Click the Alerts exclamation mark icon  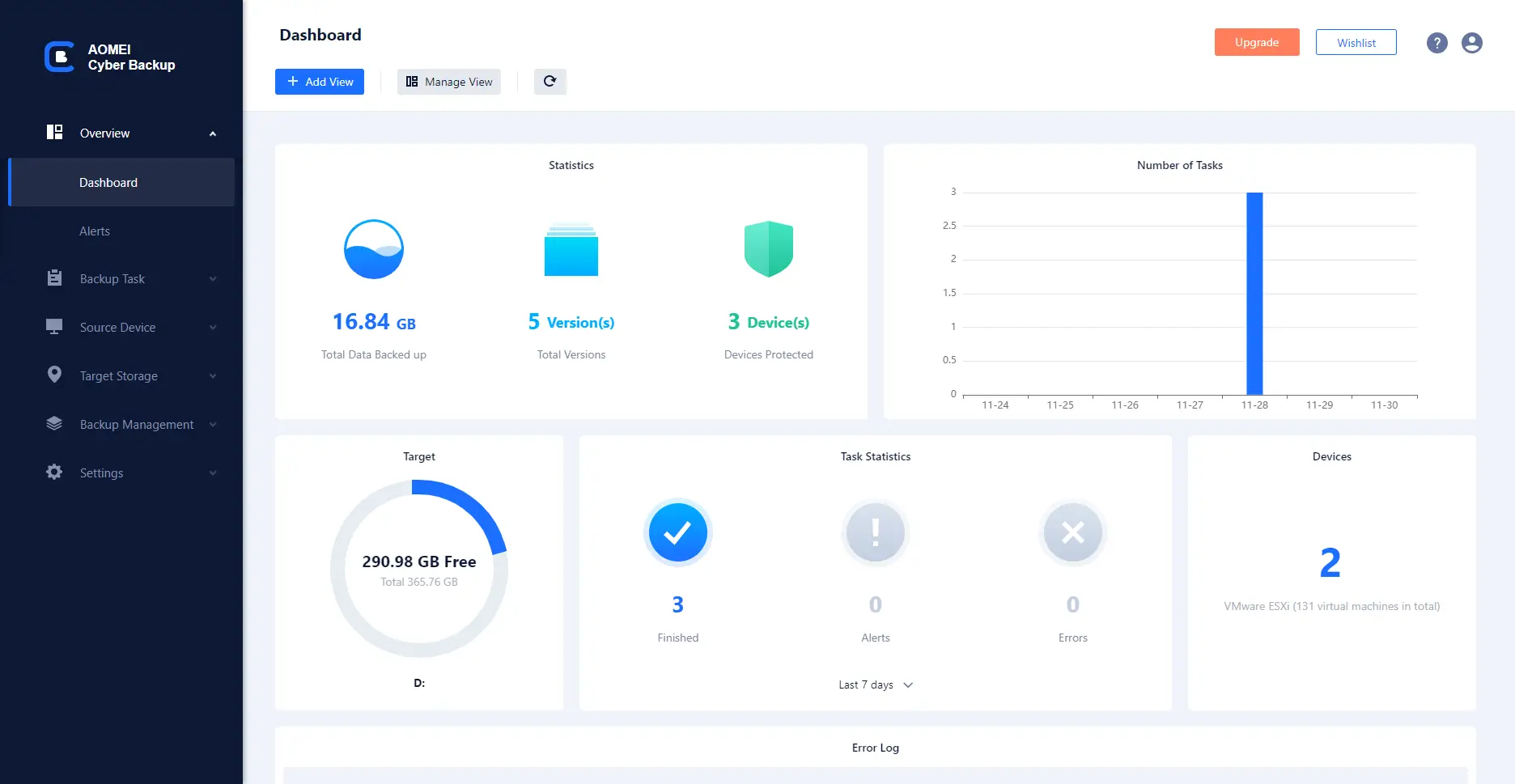tap(875, 532)
